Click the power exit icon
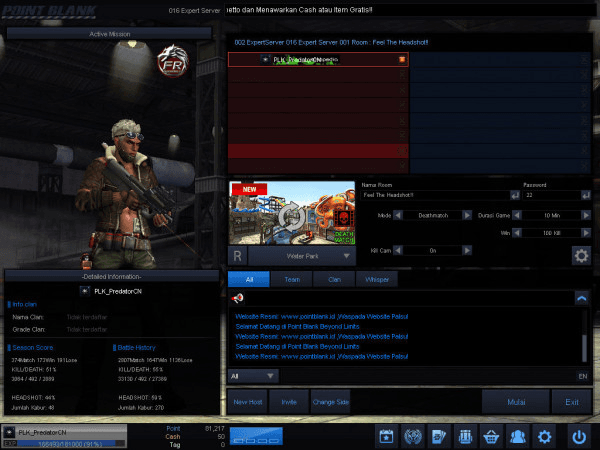 [578, 436]
